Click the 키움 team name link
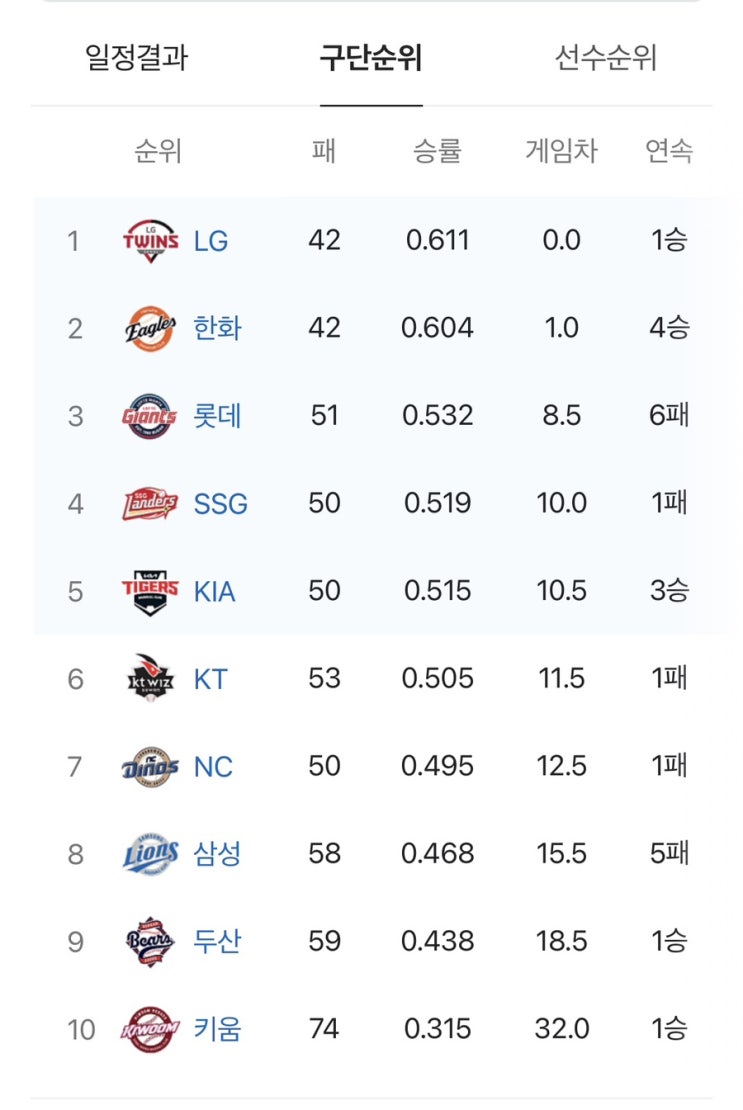This screenshot has height=1110, width=743. click(217, 1029)
